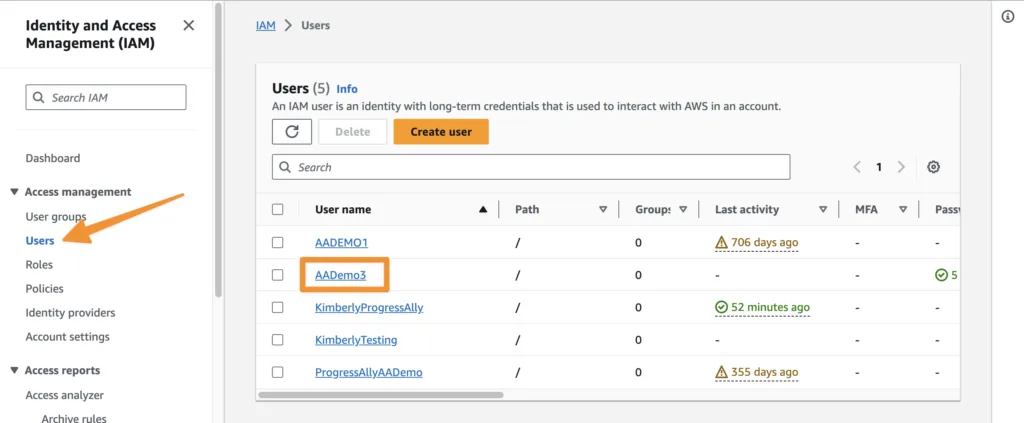Open the AADEMO1 user link

(x=342, y=242)
